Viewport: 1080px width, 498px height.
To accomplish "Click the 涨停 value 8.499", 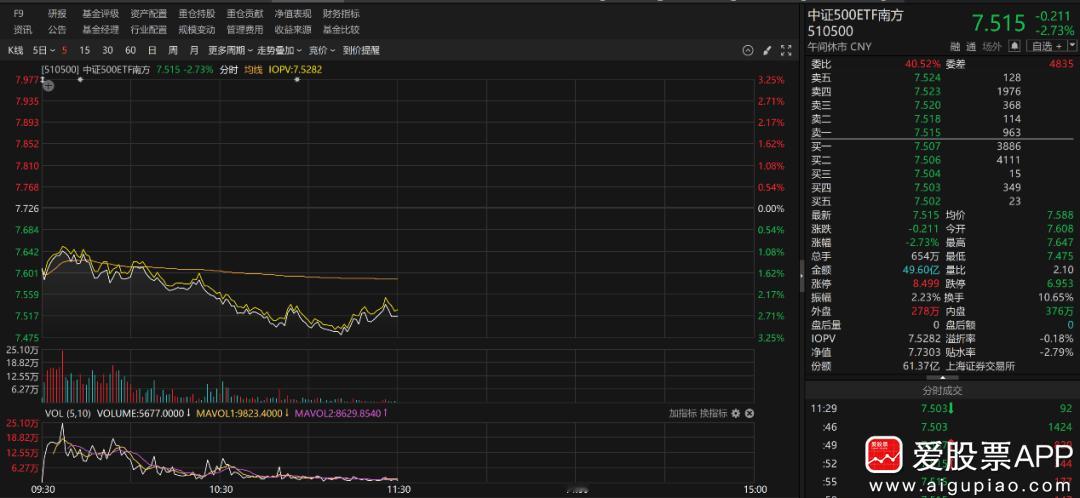I will (x=926, y=283).
